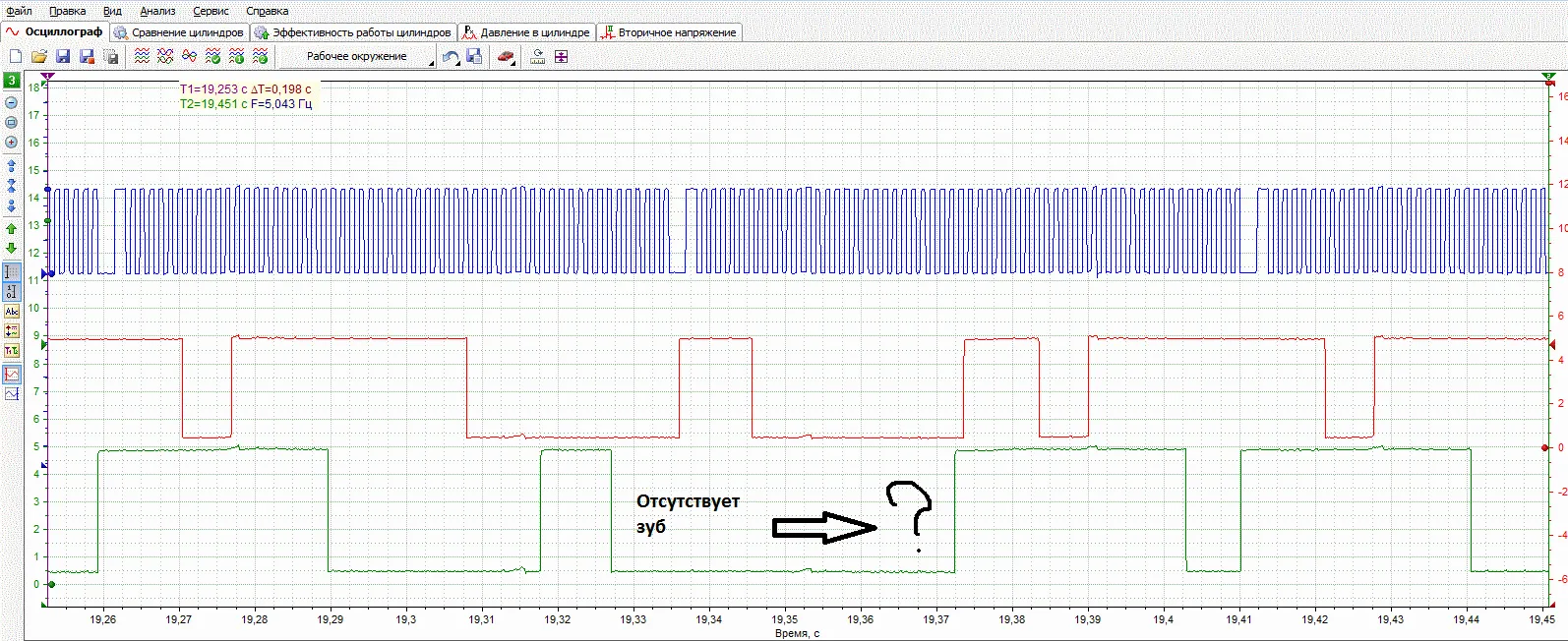
Task: Click the undo arrow toolbar icon
Action: coord(450,57)
